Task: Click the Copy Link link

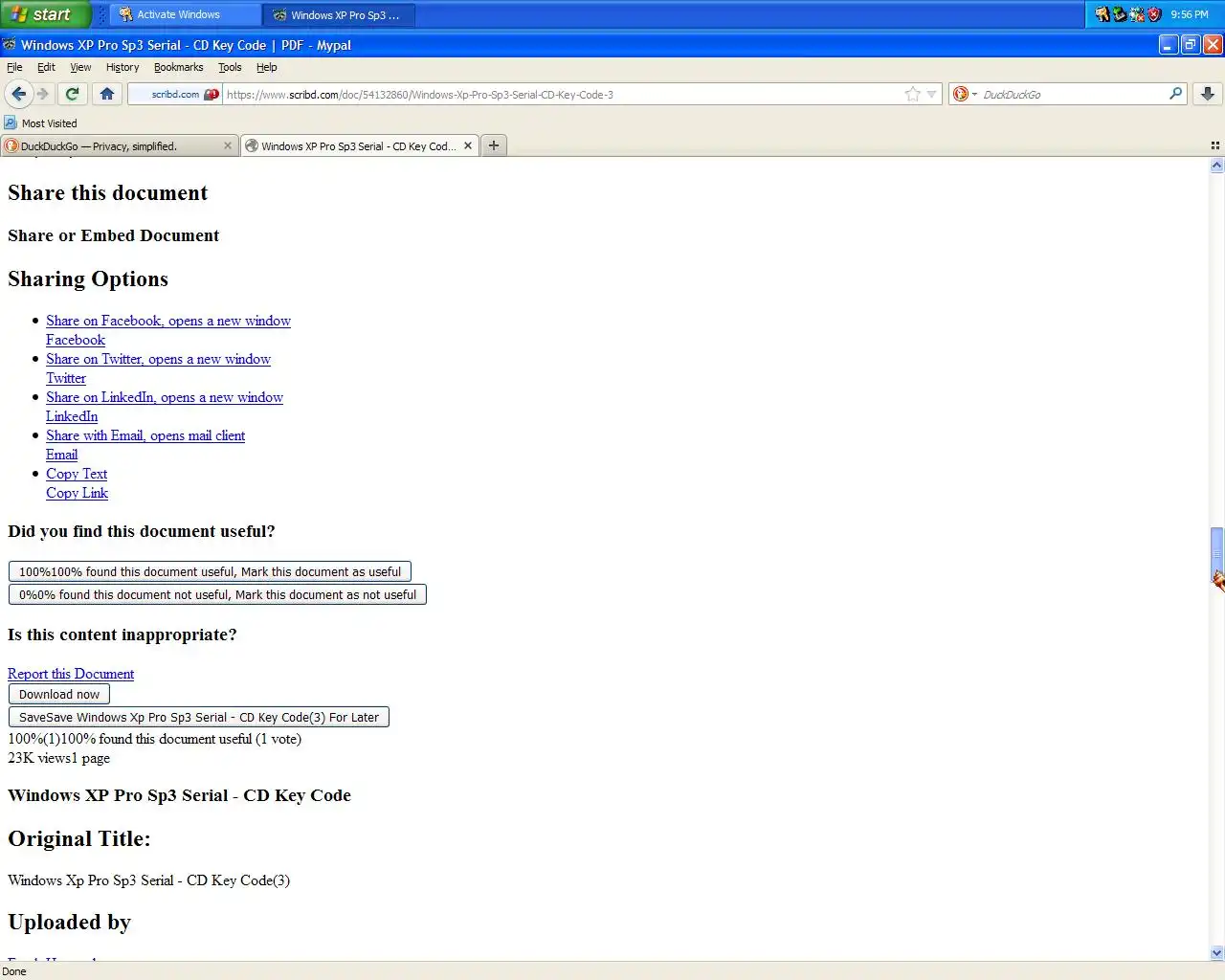Action: [x=78, y=493]
